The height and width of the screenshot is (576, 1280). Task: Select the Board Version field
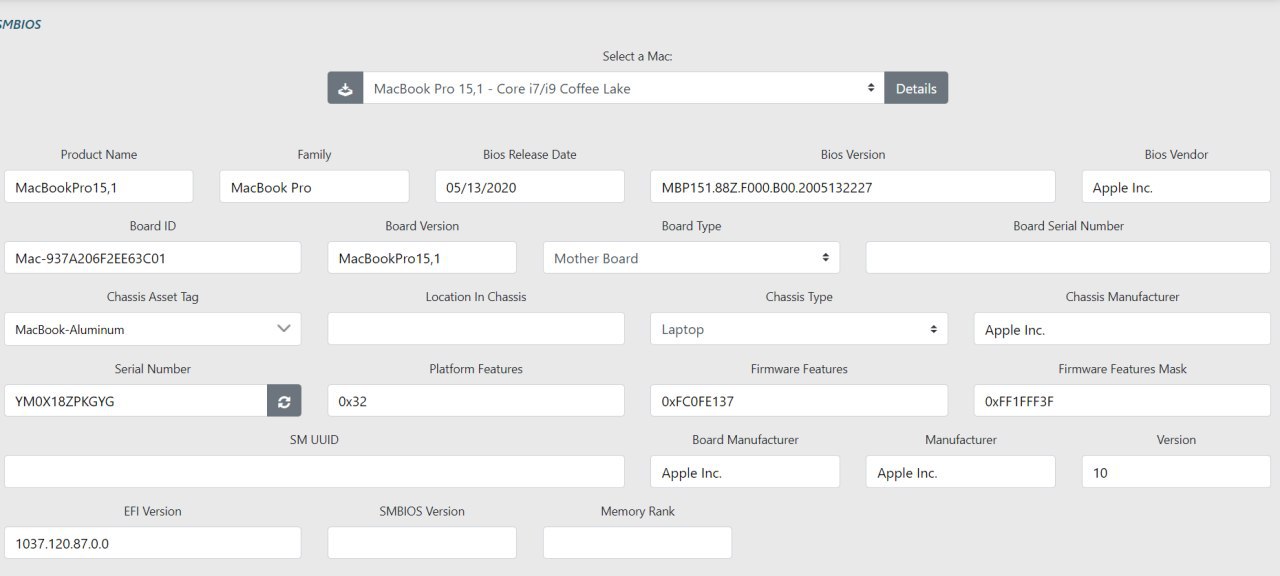coord(422,258)
